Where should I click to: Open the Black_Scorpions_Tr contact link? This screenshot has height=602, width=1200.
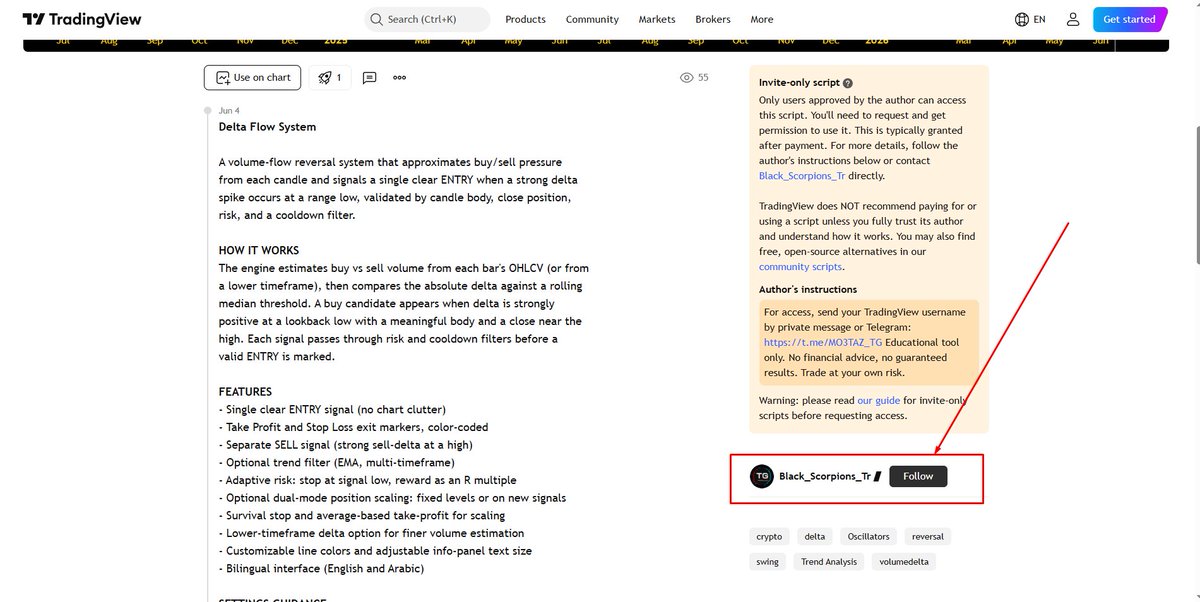[802, 176]
